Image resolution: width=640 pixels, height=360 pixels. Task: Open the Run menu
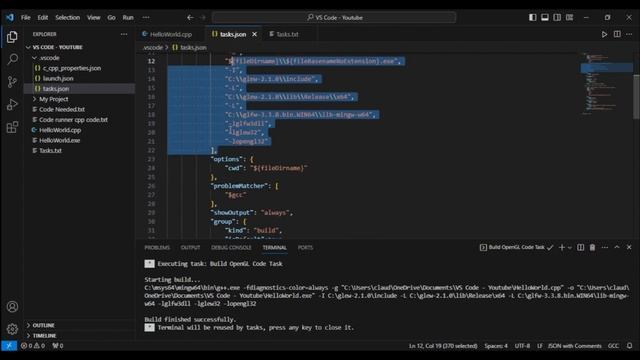[128, 18]
